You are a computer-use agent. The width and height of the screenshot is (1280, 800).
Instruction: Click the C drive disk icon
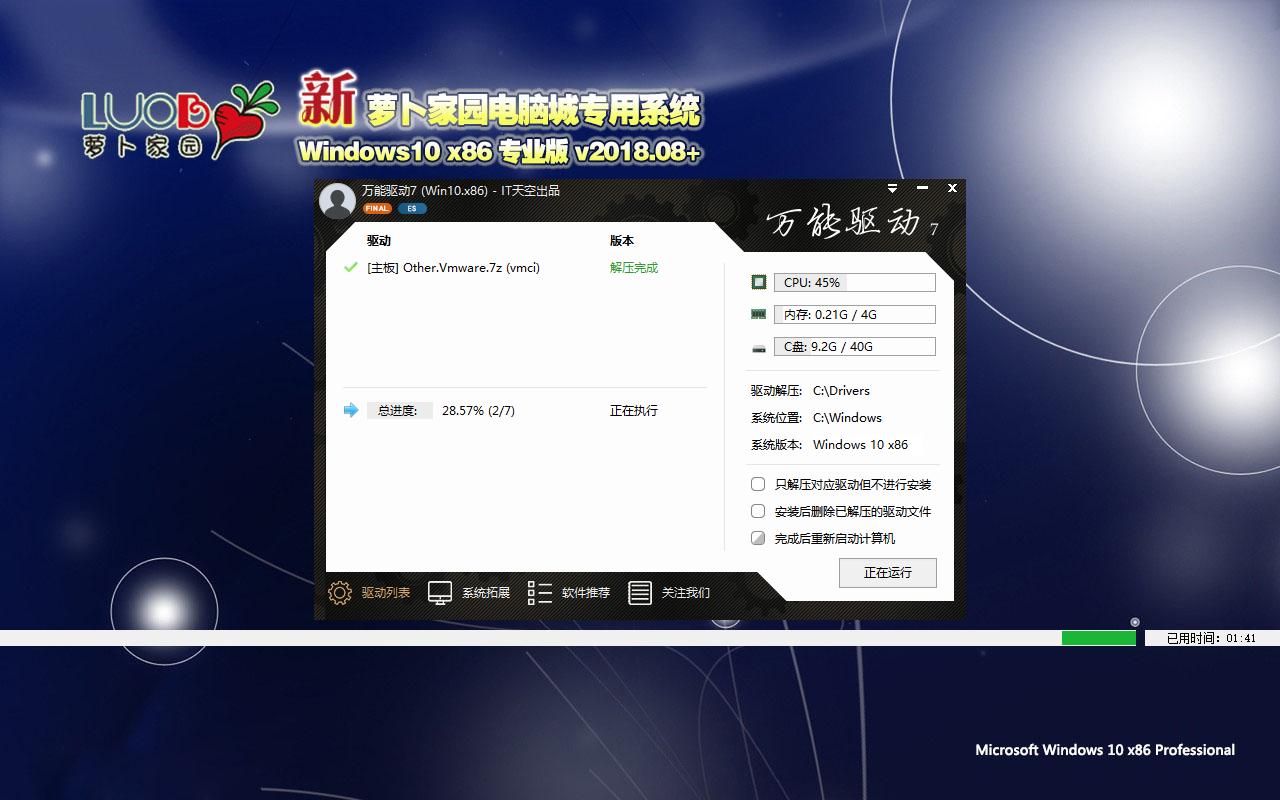click(759, 348)
